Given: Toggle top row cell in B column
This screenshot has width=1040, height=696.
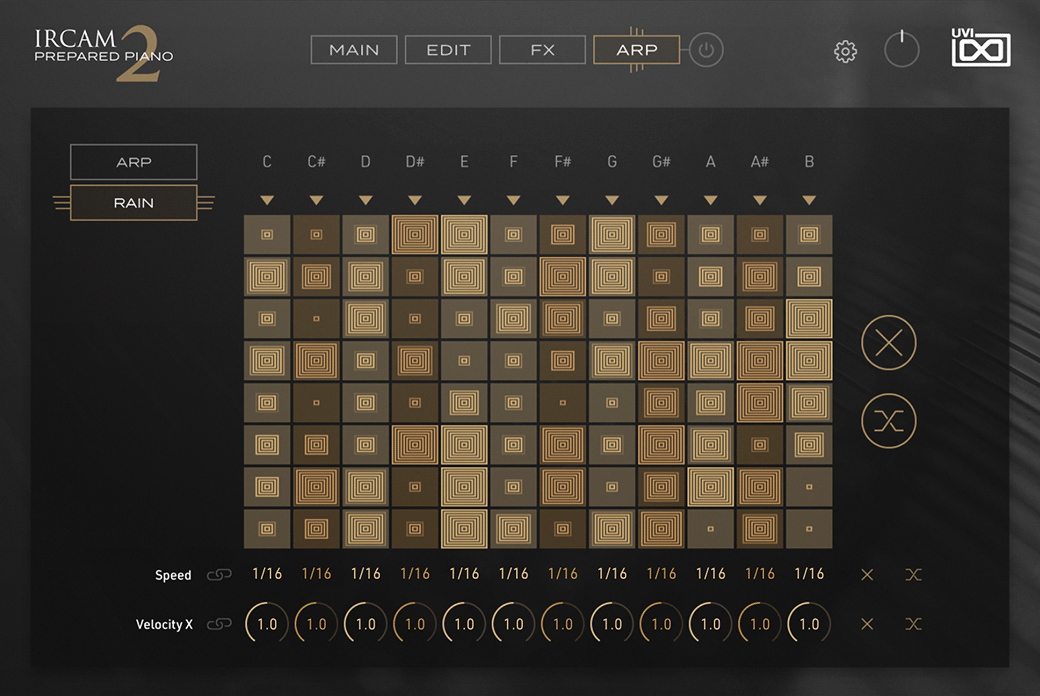Looking at the screenshot, I should pos(809,234).
